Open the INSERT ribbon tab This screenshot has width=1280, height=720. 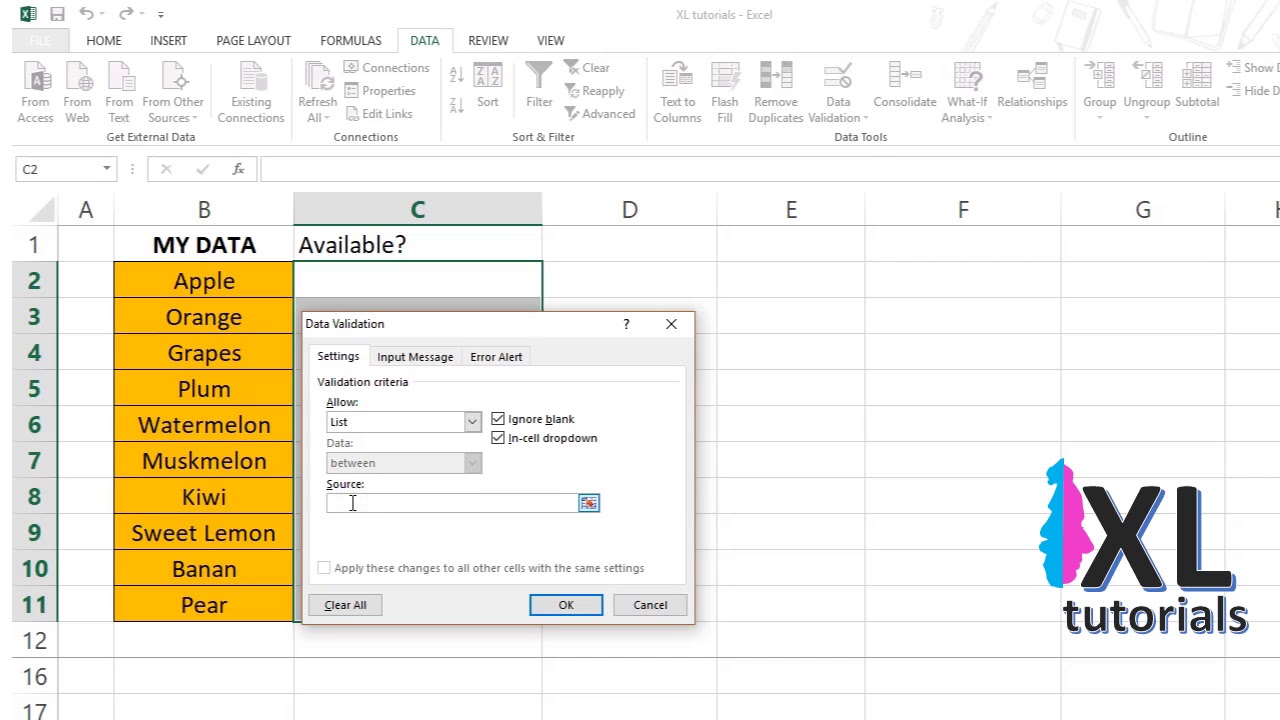point(168,41)
